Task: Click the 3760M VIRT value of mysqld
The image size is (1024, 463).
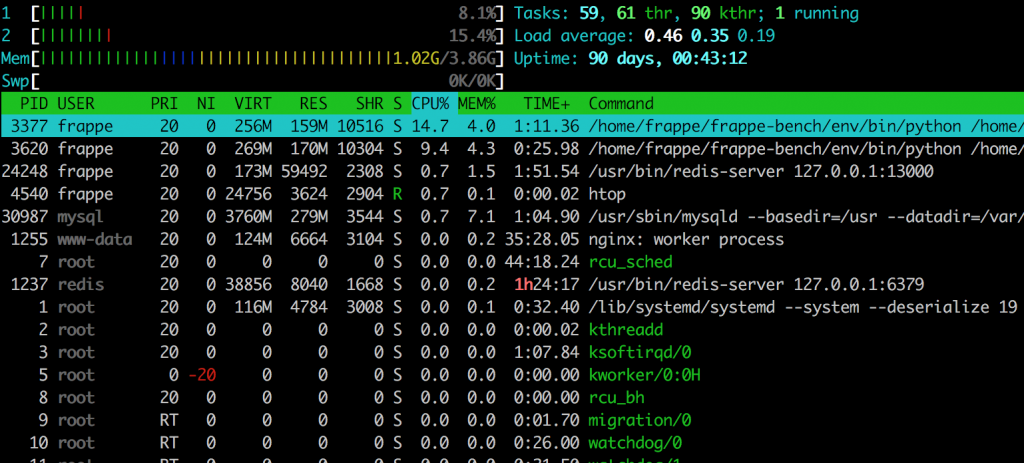Action: pyautogui.click(x=249, y=217)
